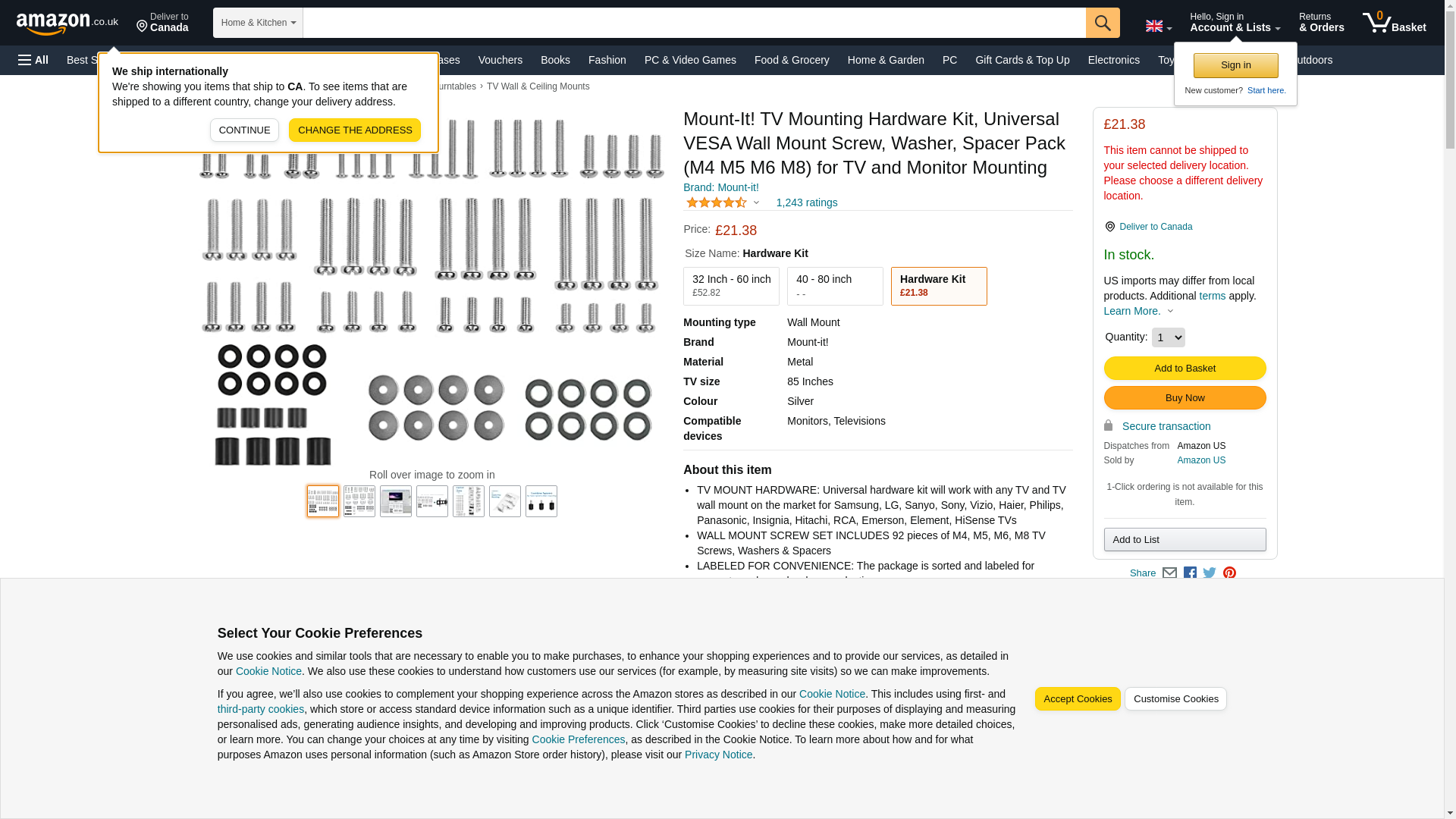
Task: Select the third product thumbnail image
Action: 396,501
